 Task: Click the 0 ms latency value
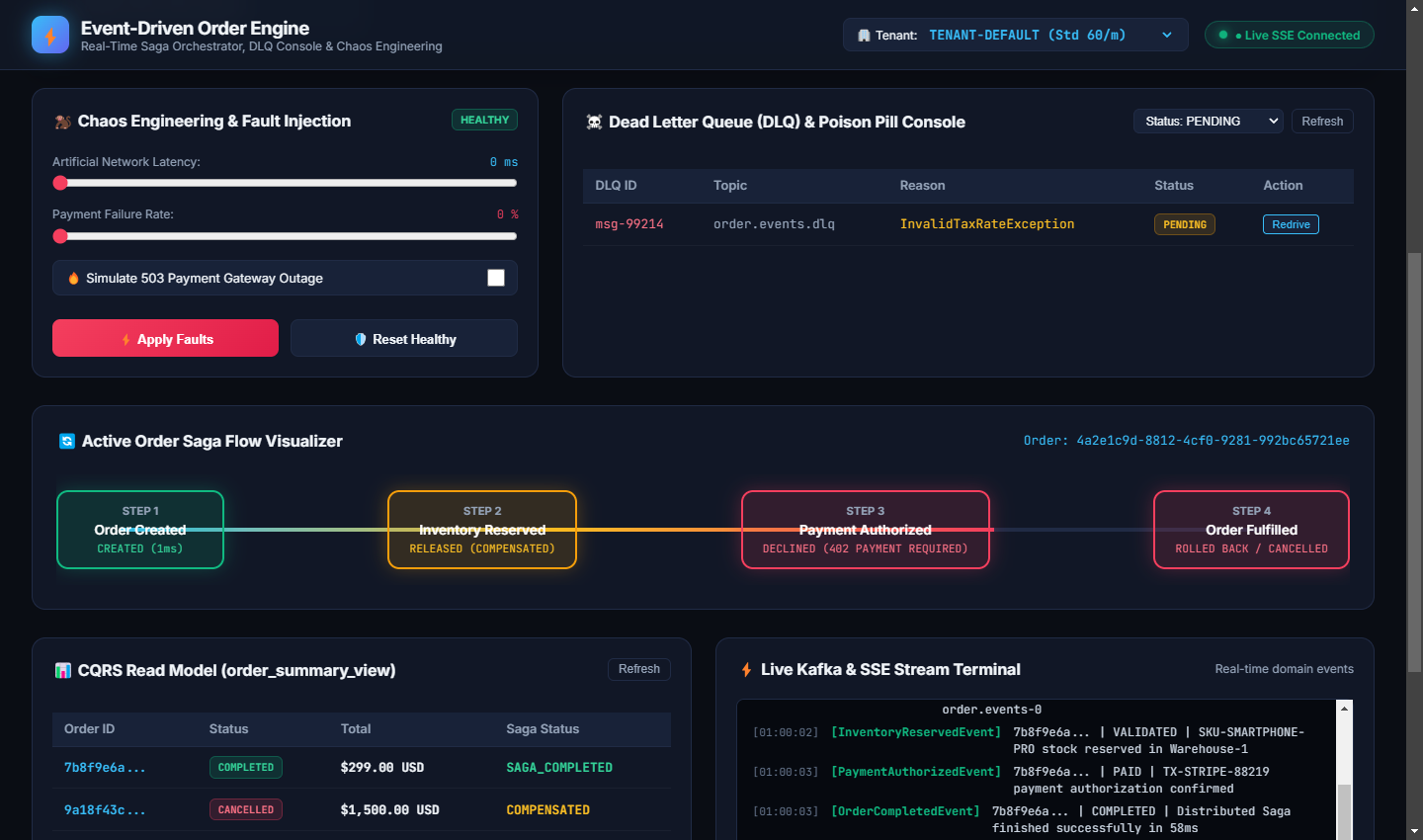coord(504,162)
